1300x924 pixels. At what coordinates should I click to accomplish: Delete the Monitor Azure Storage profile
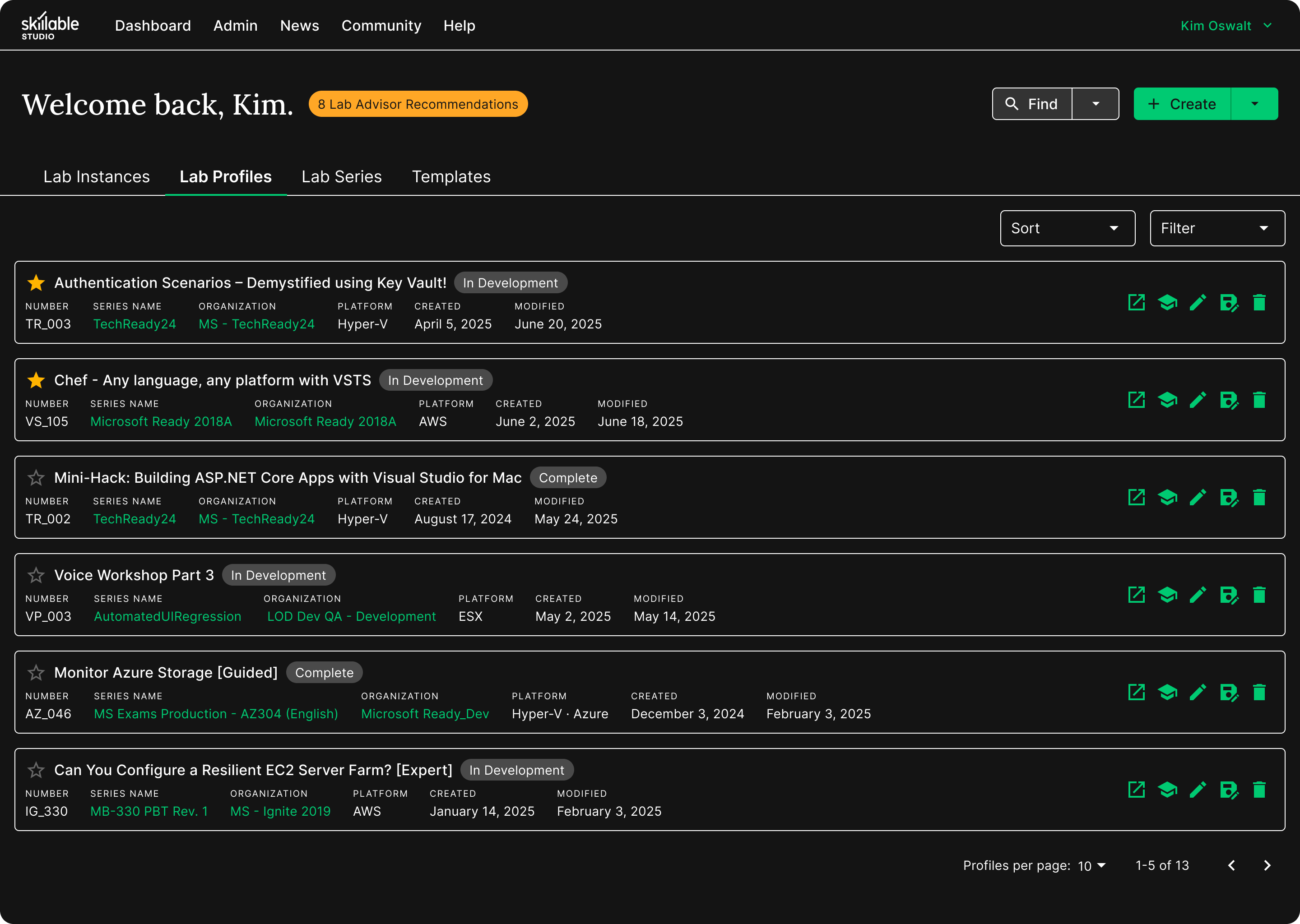(x=1259, y=693)
